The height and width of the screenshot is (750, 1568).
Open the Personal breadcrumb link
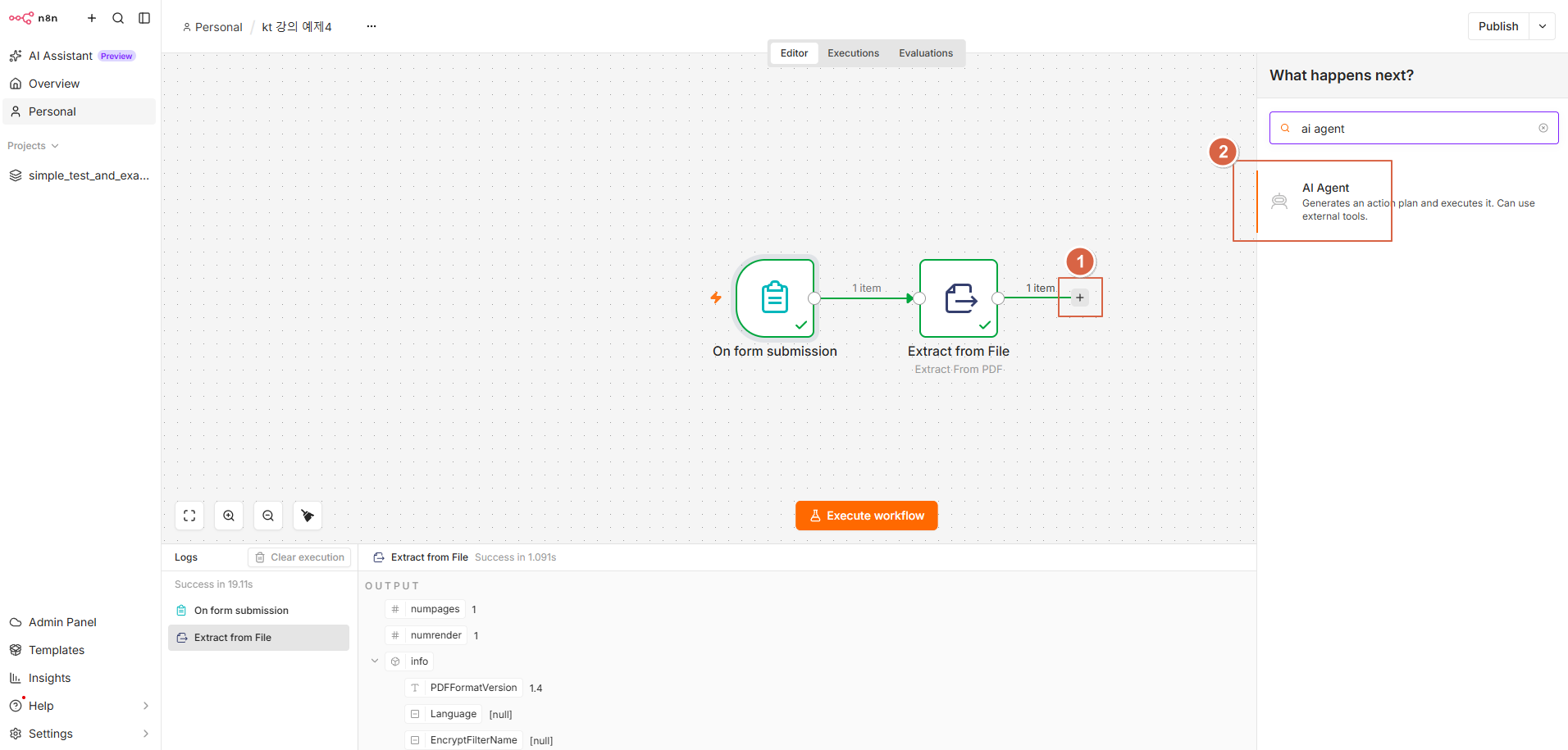(x=212, y=27)
